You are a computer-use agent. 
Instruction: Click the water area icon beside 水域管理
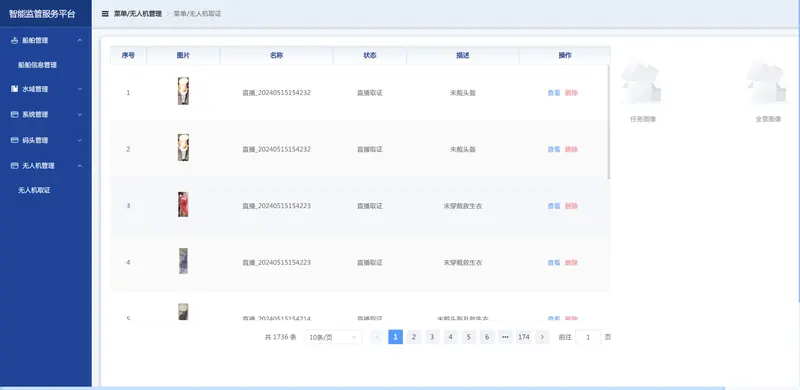tap(14, 89)
